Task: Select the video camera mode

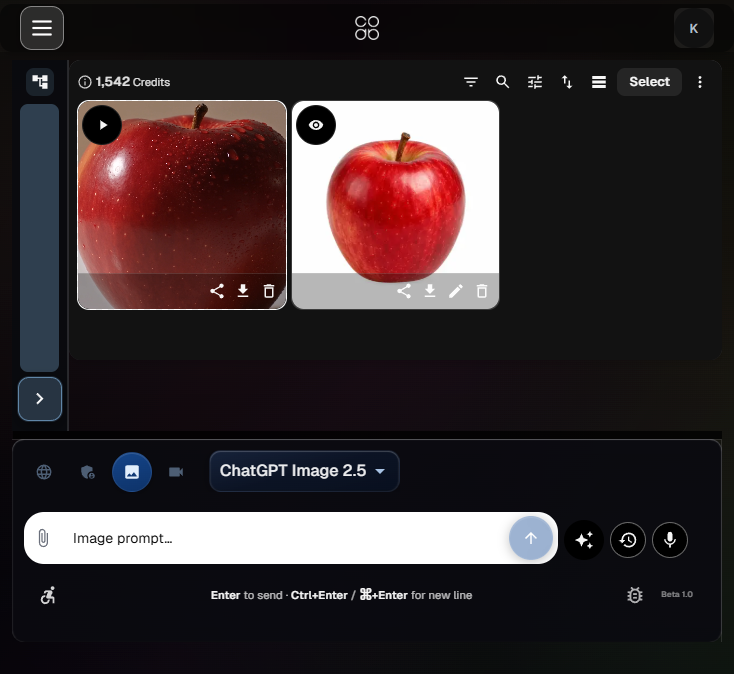Action: click(176, 472)
